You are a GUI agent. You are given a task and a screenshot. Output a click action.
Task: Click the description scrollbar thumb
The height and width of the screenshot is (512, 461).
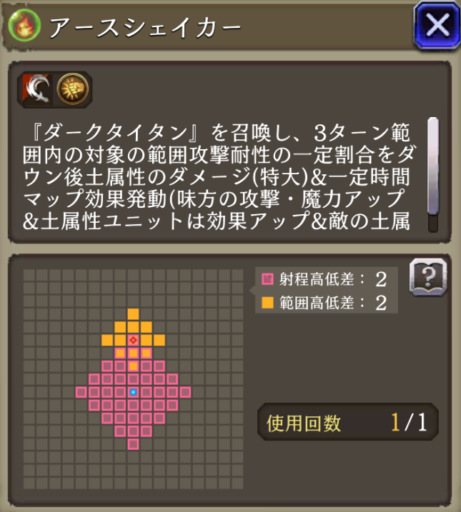pos(433,165)
